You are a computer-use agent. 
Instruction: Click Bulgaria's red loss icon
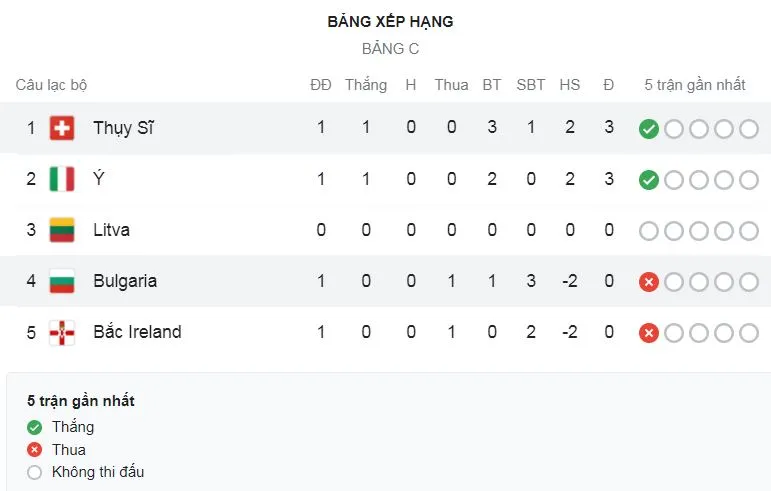pyautogui.click(x=649, y=282)
